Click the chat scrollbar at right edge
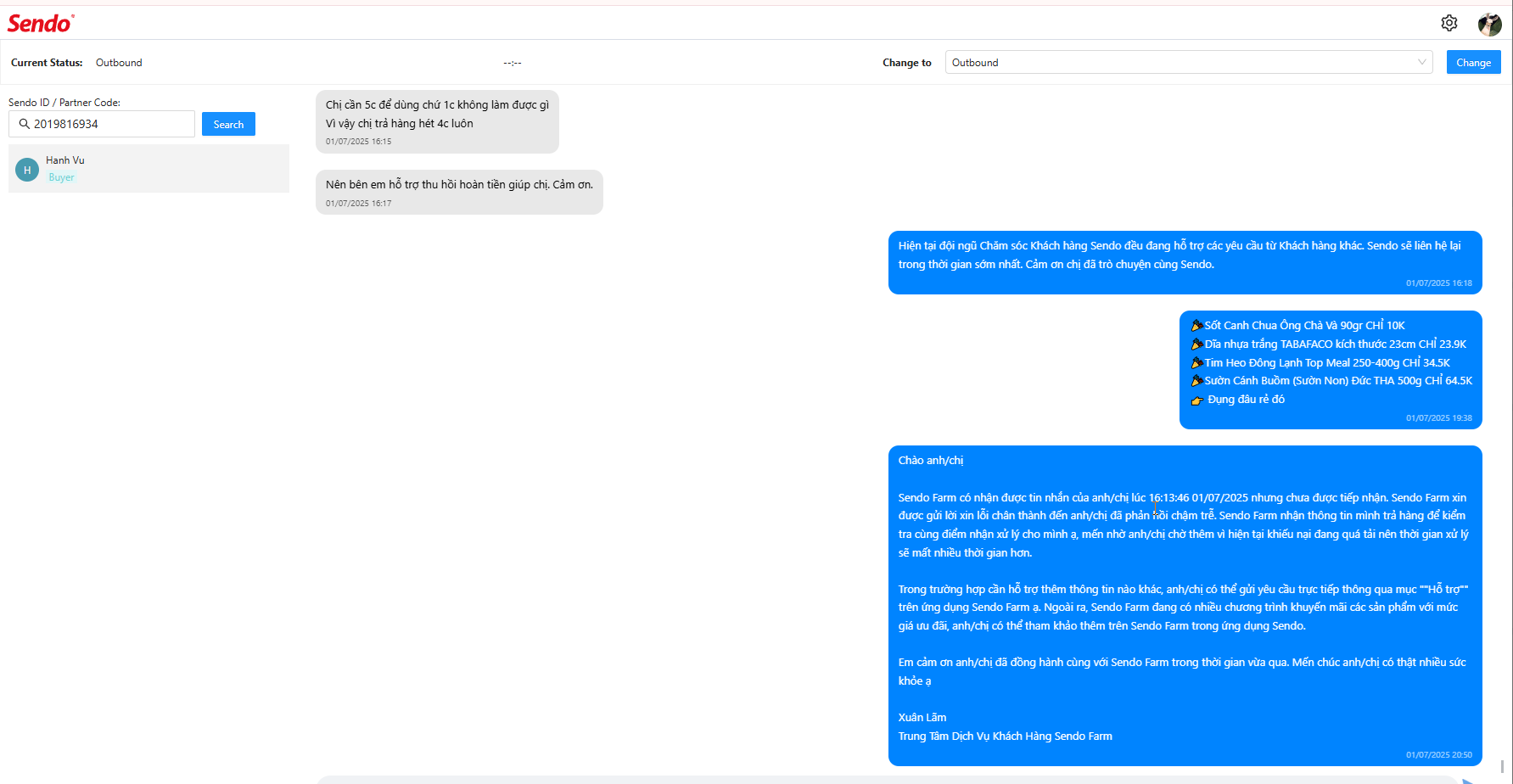 [1502, 766]
